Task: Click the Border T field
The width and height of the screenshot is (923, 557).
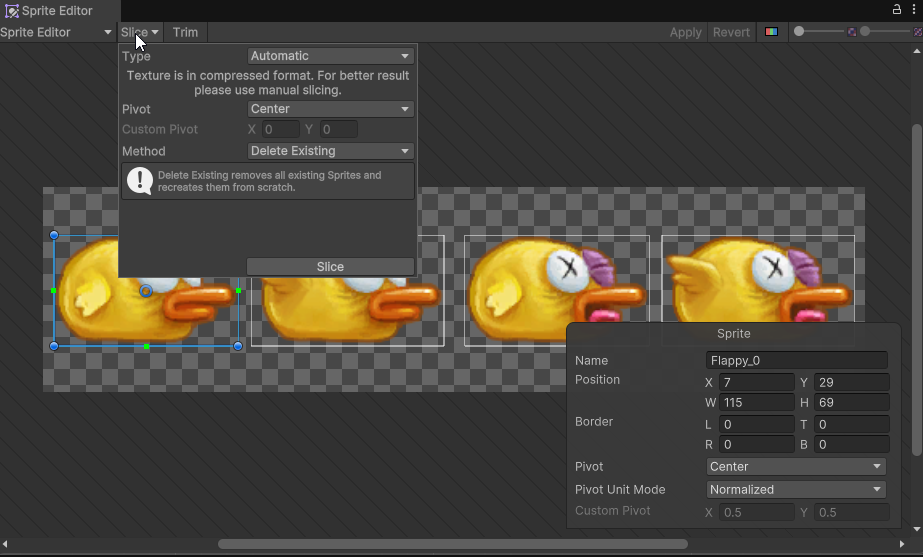Action: coord(851,425)
